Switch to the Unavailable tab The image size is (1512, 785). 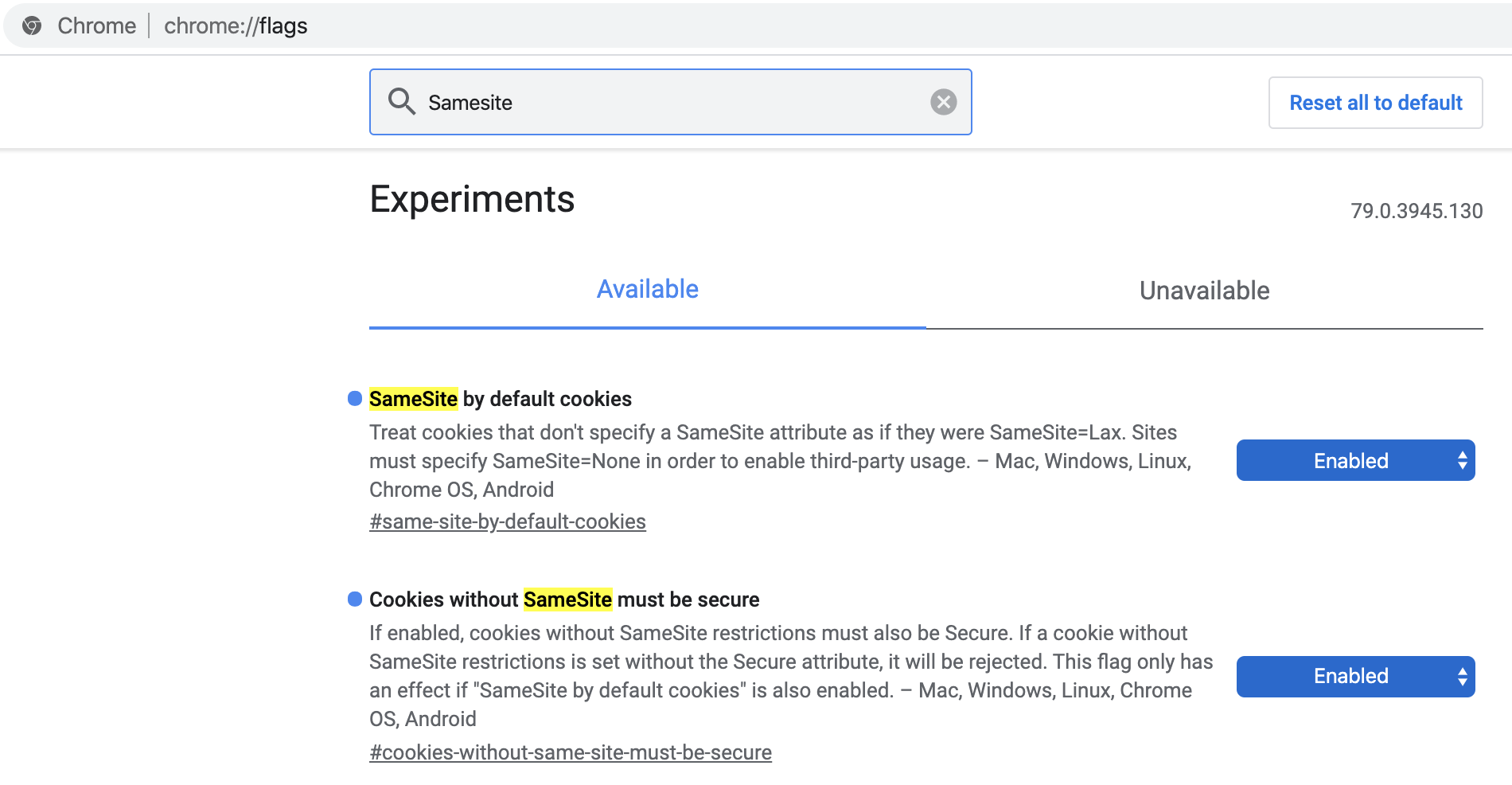[1204, 291]
